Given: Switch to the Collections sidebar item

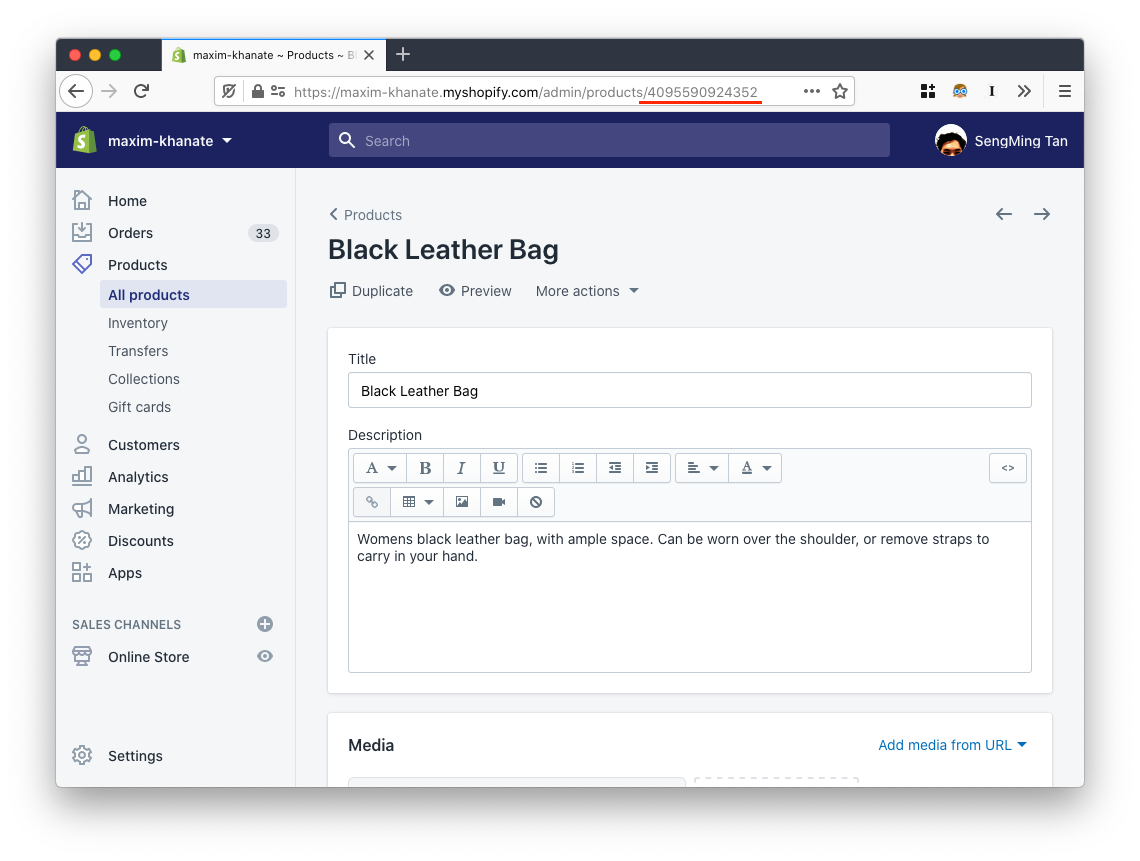Looking at the screenshot, I should coord(143,378).
